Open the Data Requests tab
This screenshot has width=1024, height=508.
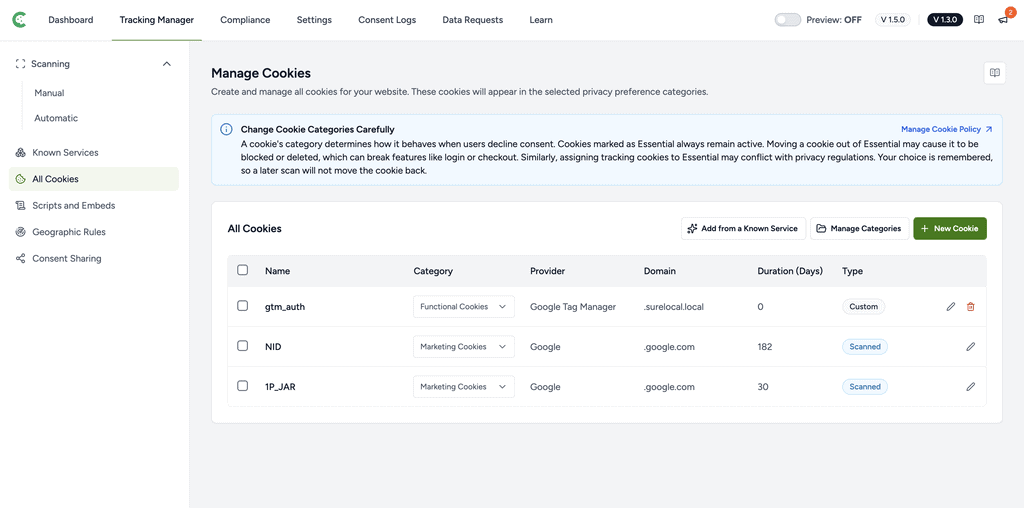pos(473,20)
